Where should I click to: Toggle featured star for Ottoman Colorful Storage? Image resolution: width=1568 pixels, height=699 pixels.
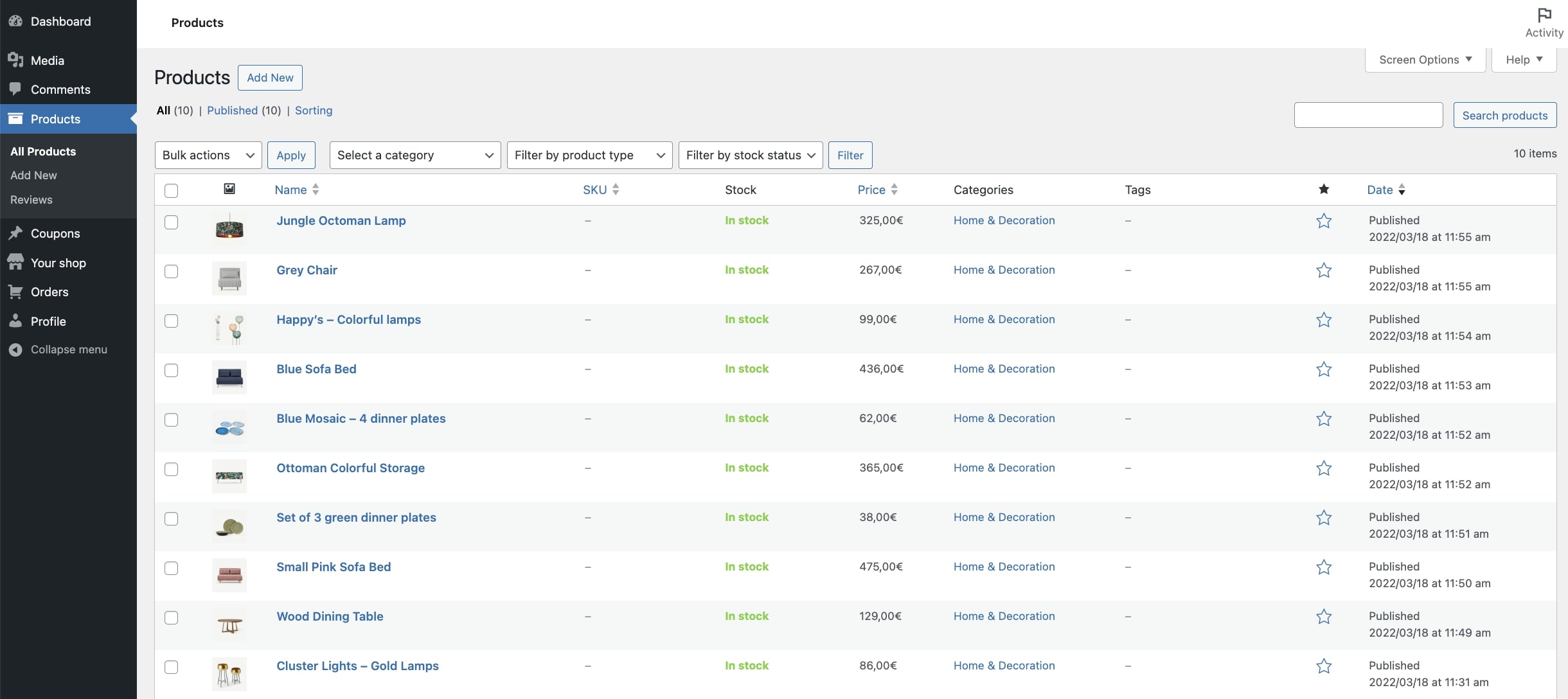point(1324,468)
